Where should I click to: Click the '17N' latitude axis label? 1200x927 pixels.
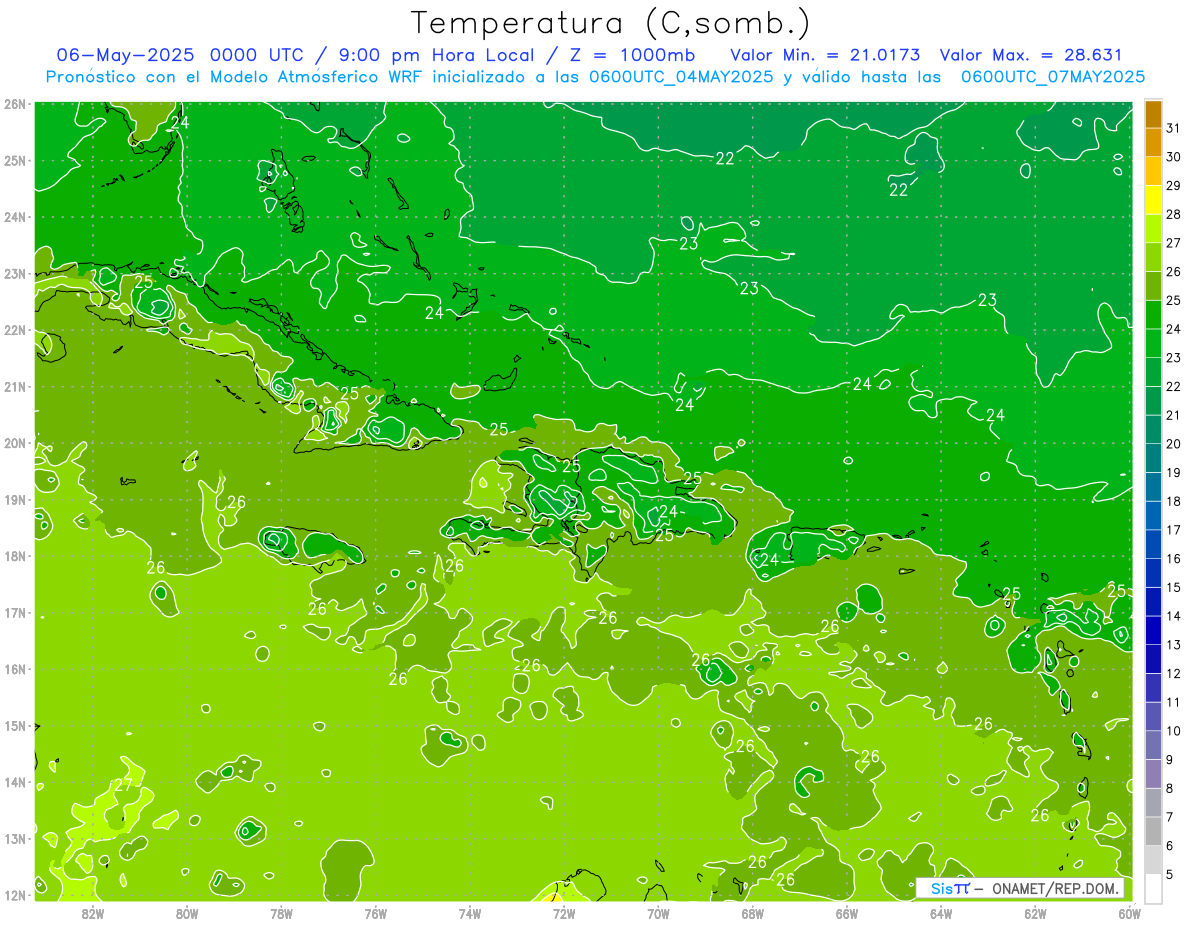click(x=14, y=612)
